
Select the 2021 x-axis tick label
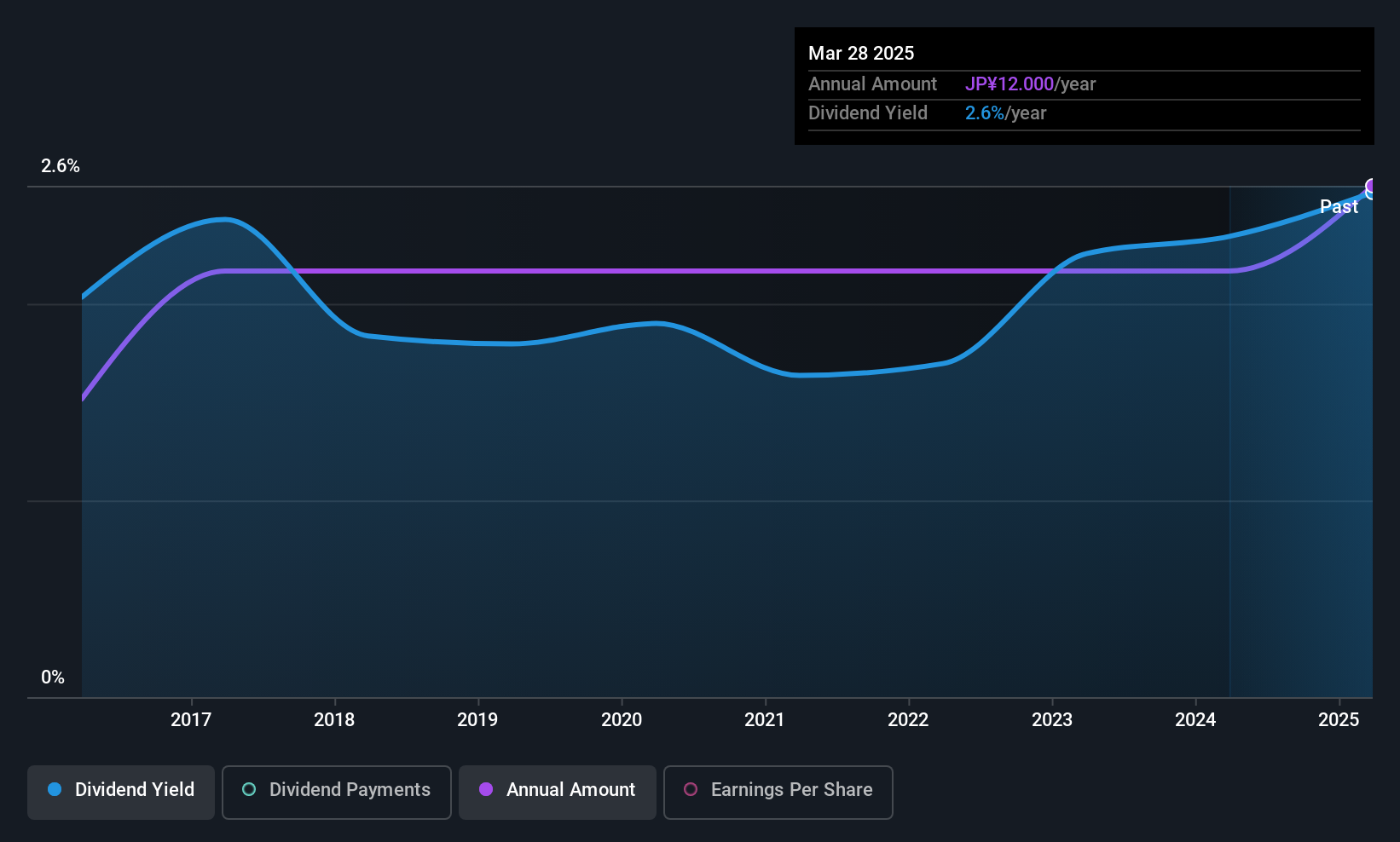coord(765,719)
